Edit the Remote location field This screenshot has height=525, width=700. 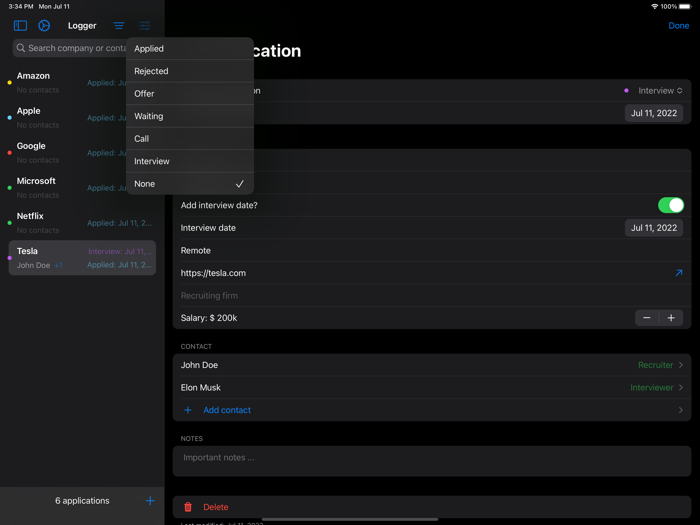click(432, 250)
